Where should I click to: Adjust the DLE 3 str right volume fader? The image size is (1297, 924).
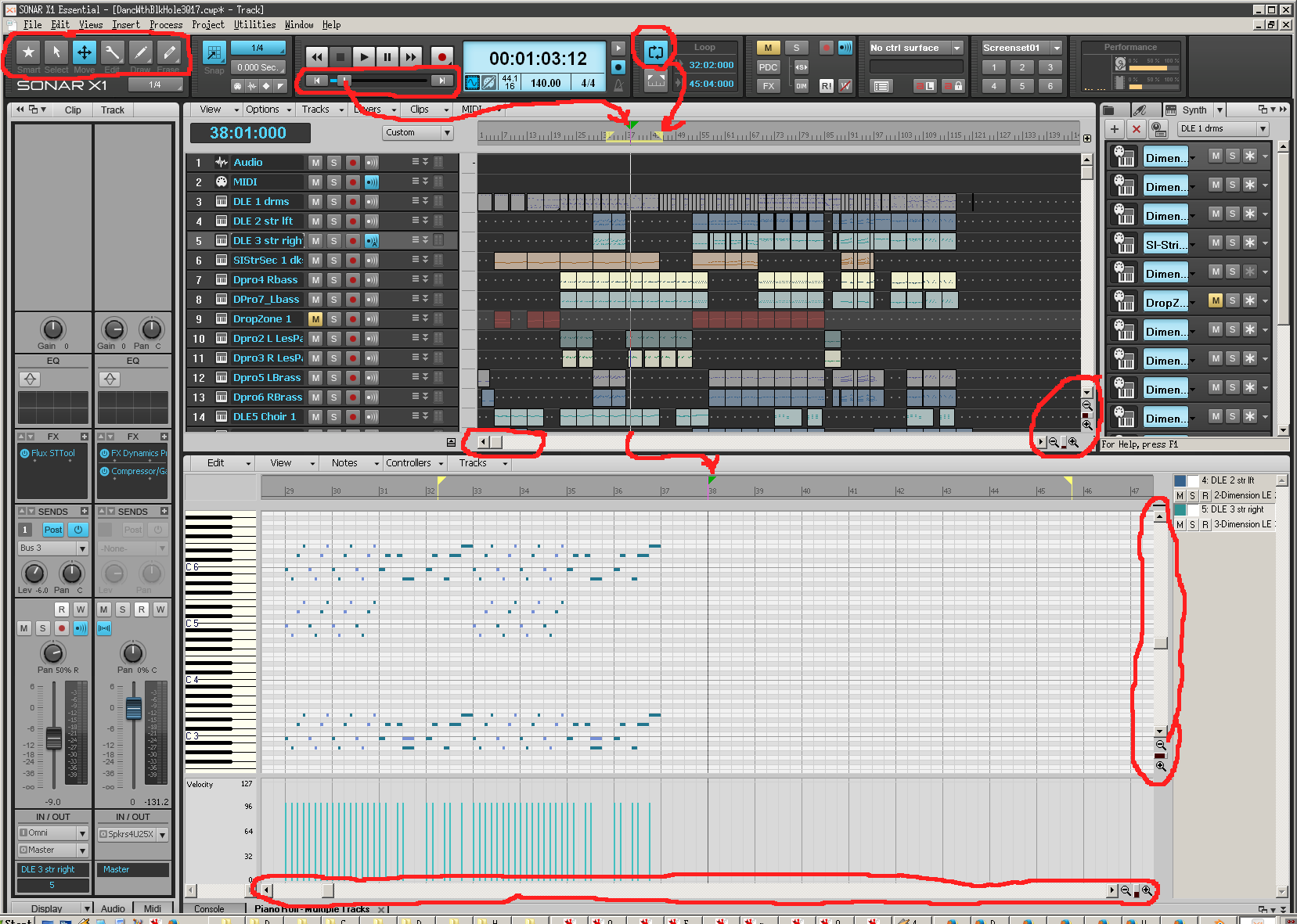point(53,738)
